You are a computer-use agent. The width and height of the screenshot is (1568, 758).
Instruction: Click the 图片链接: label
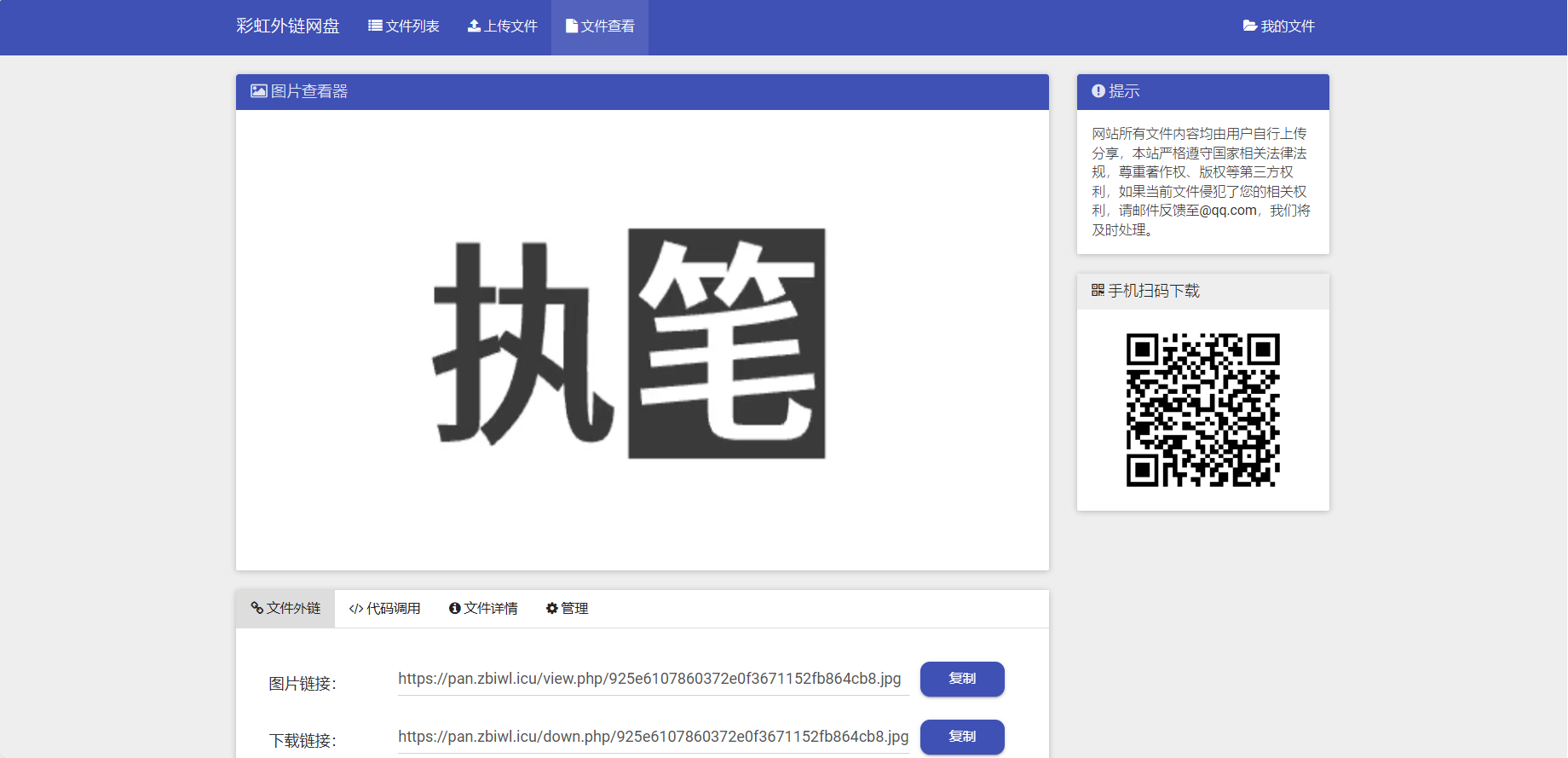click(x=303, y=684)
